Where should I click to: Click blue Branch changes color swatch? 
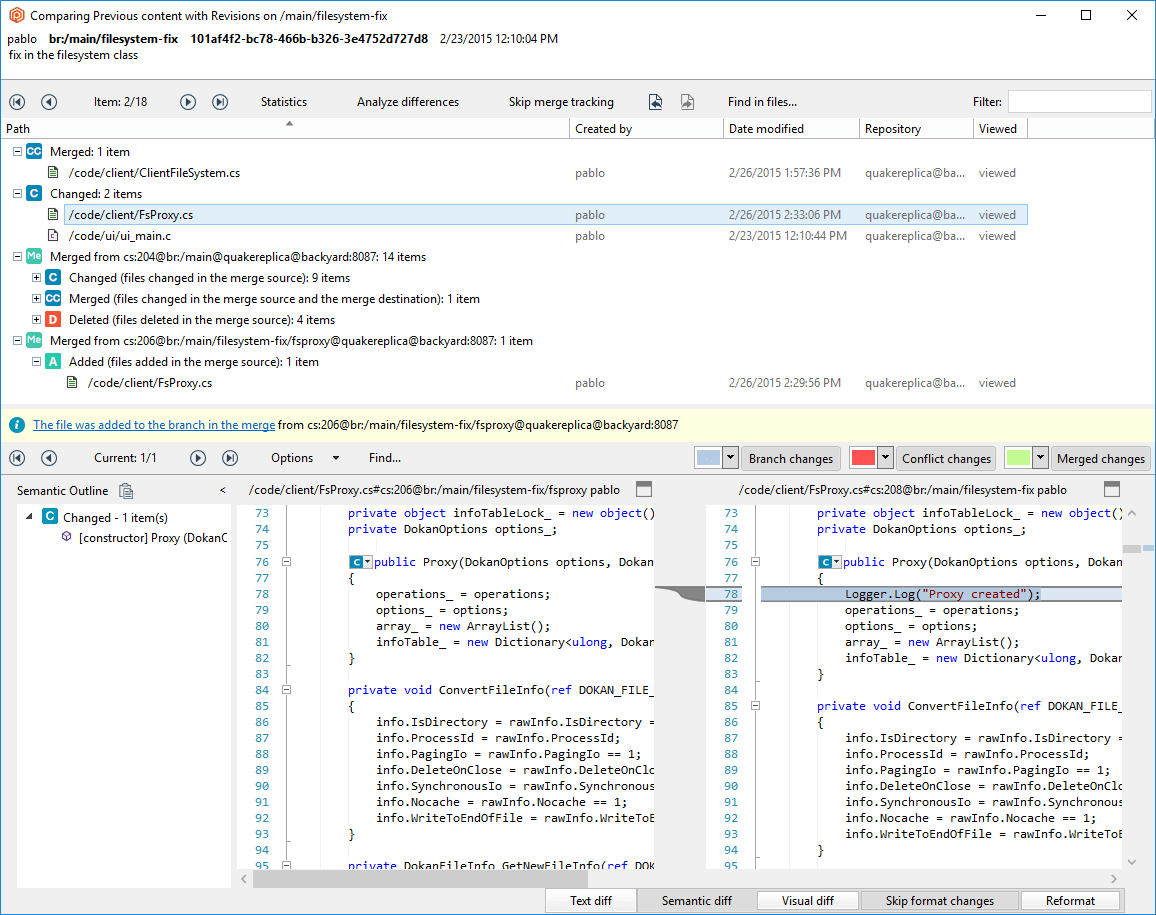pyautogui.click(x=708, y=458)
